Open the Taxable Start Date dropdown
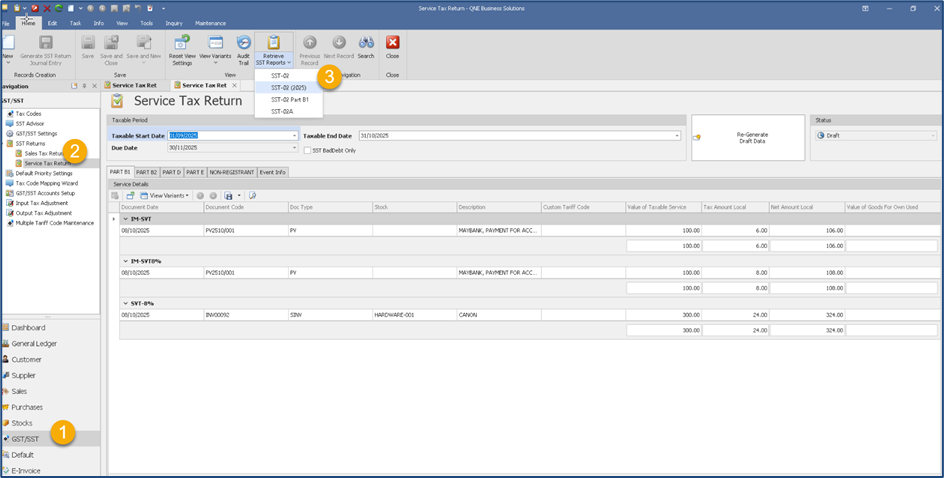The width and height of the screenshot is (944, 478). (x=294, y=135)
